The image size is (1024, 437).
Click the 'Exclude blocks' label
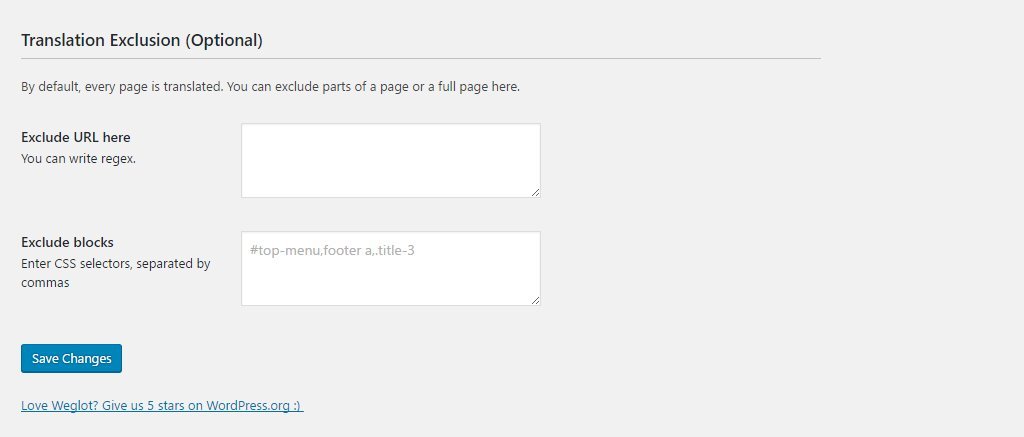tap(67, 242)
